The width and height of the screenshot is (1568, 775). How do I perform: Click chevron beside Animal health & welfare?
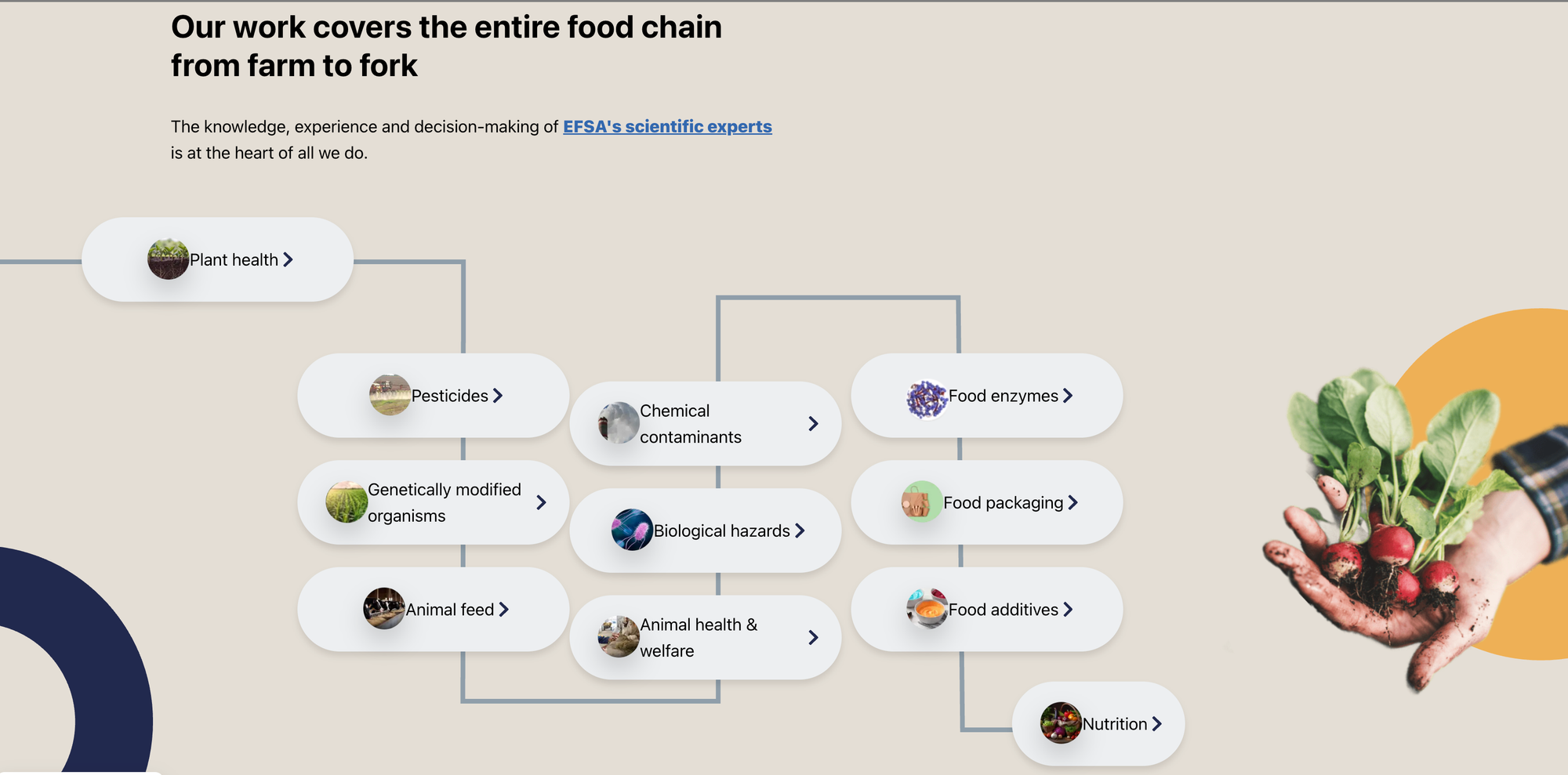pyautogui.click(x=813, y=638)
